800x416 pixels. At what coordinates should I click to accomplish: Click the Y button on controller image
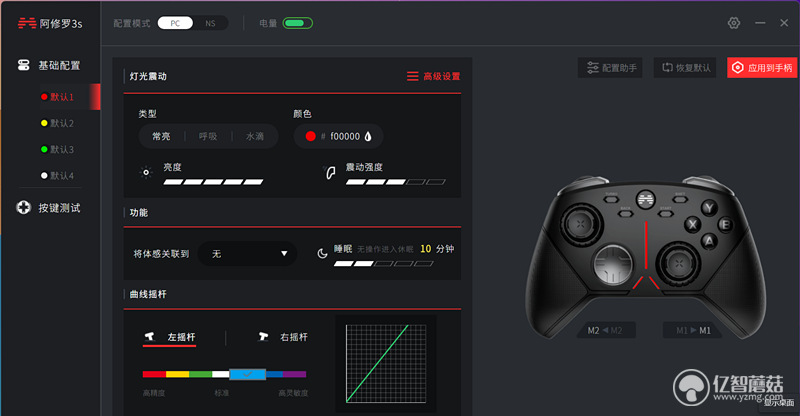pos(708,208)
